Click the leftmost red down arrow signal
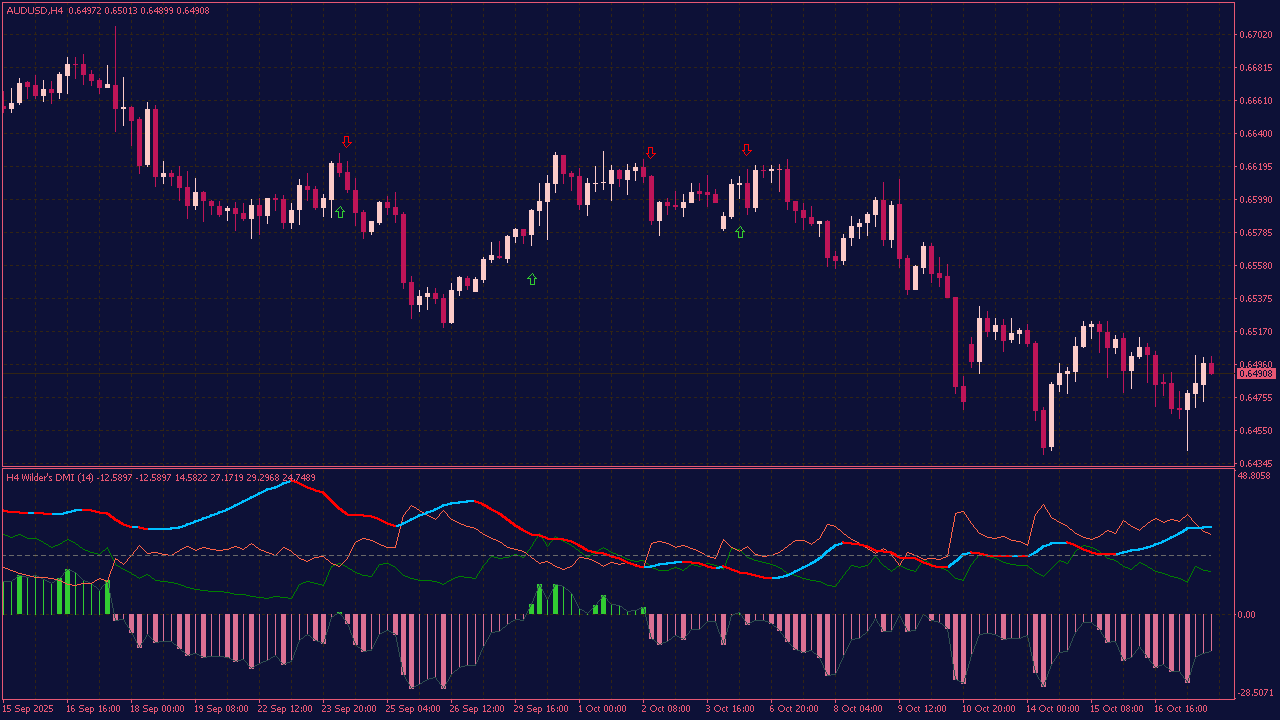This screenshot has width=1280, height=720. pyautogui.click(x=346, y=141)
